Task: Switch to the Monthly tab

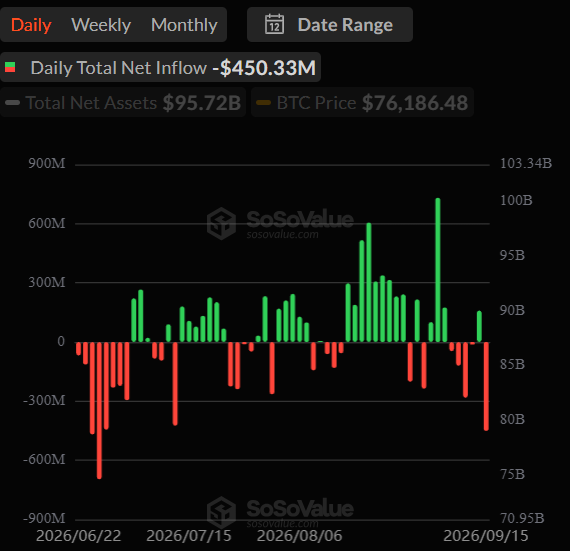Action: (x=184, y=25)
